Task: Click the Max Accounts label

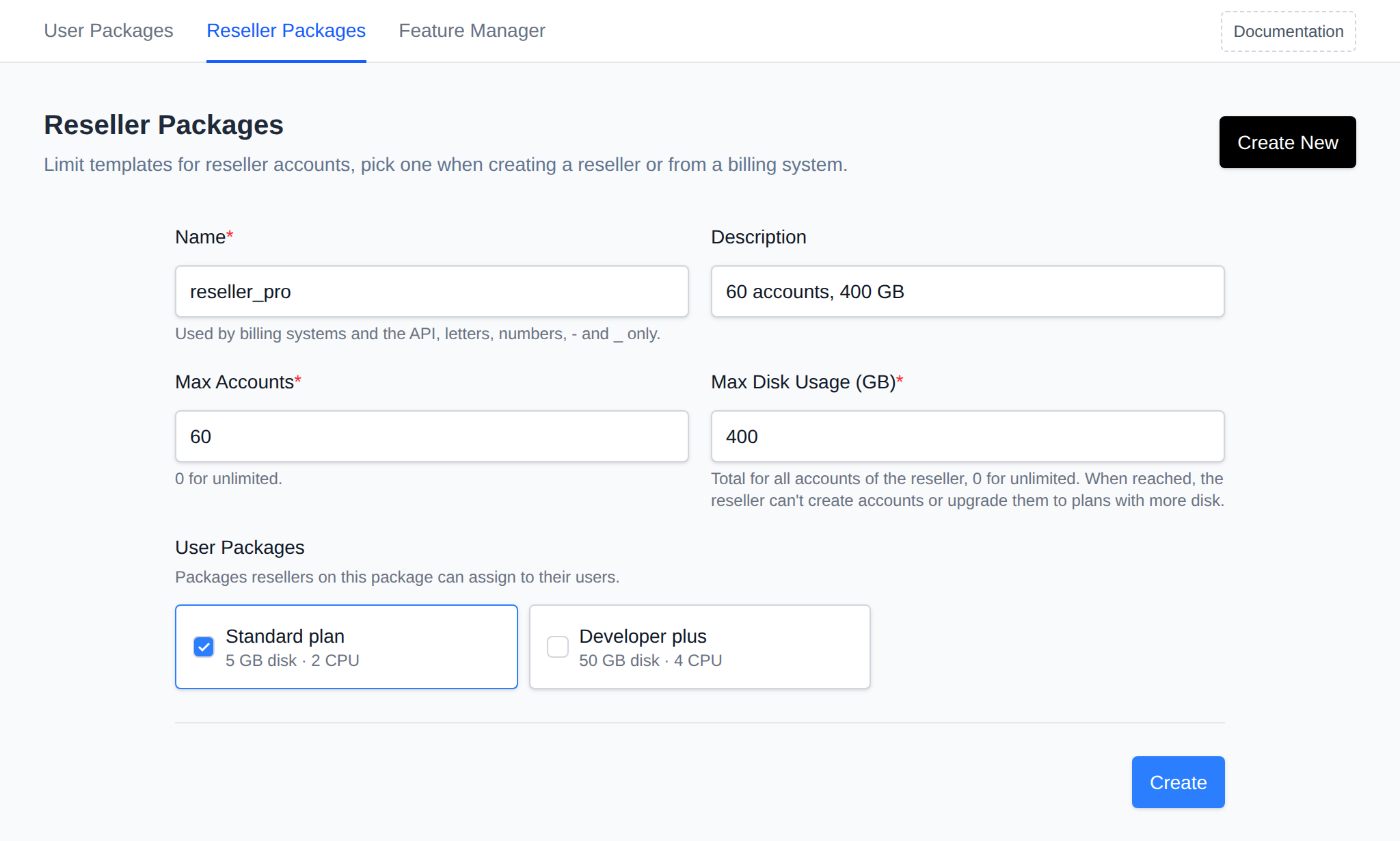Action: (x=238, y=382)
